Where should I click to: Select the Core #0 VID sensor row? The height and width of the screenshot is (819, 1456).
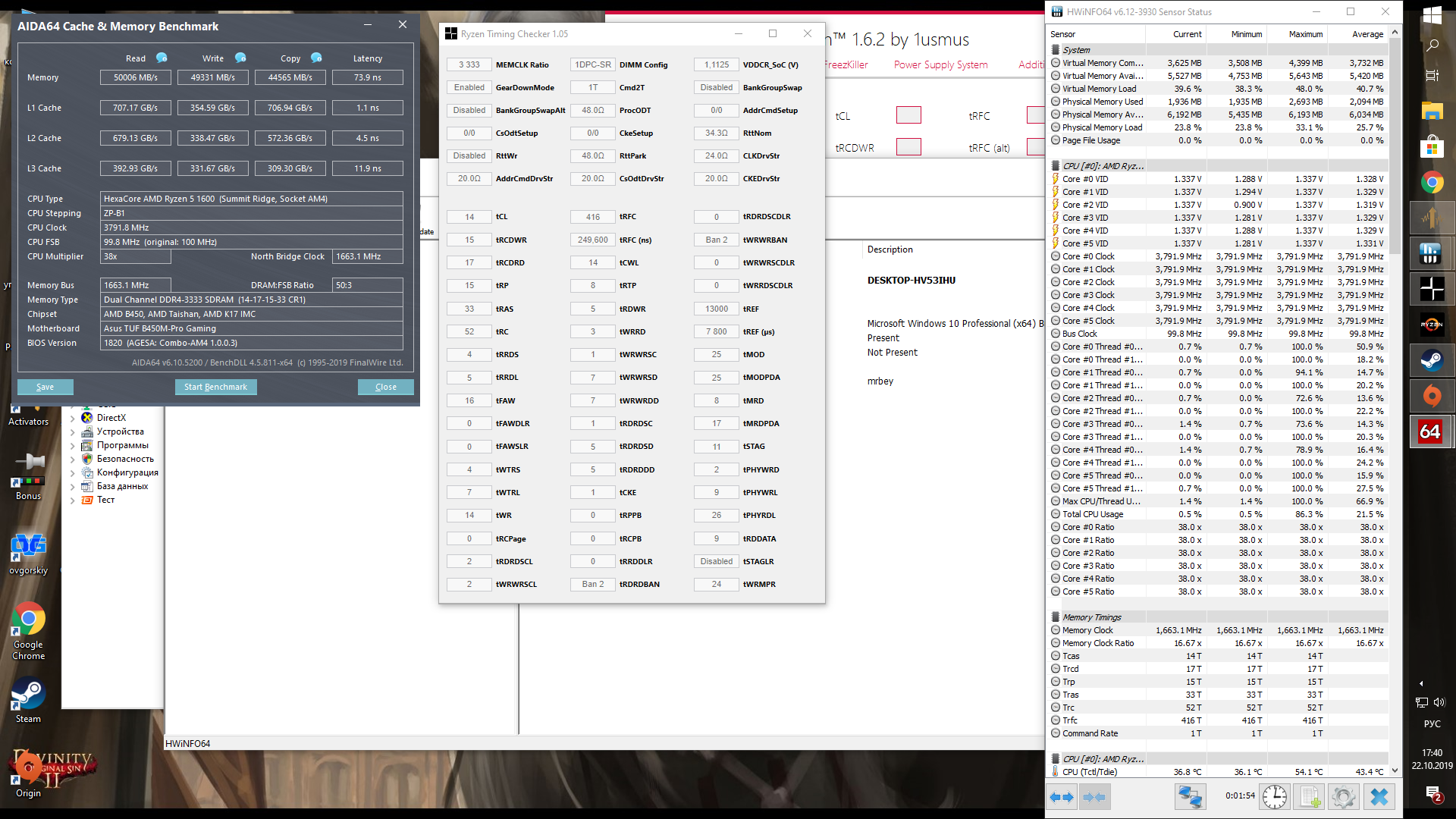point(1219,179)
